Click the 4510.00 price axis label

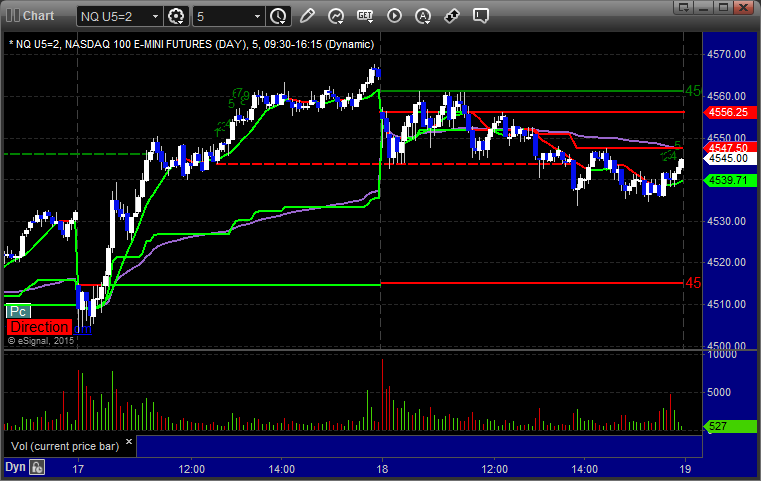[x=726, y=304]
